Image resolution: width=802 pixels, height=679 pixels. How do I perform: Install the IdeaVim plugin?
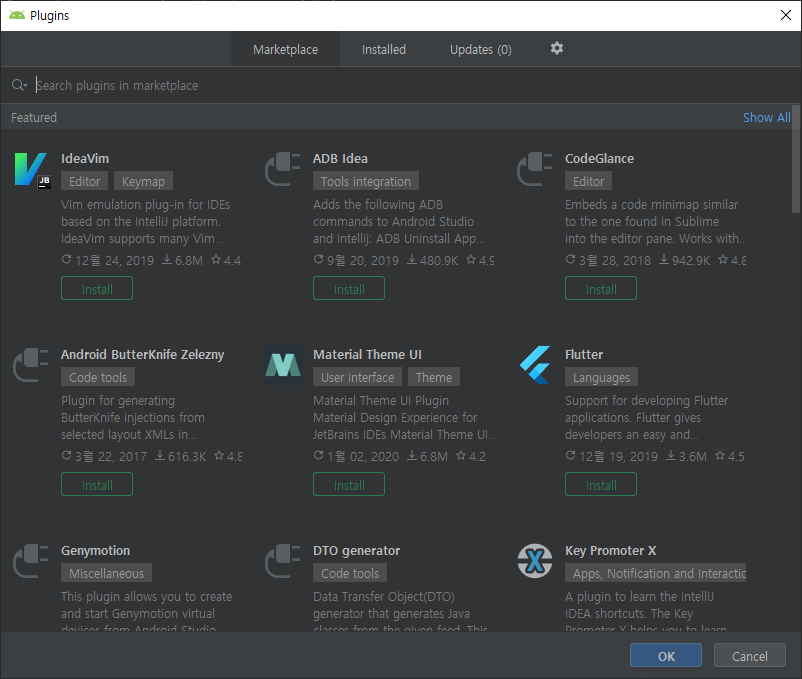point(97,289)
